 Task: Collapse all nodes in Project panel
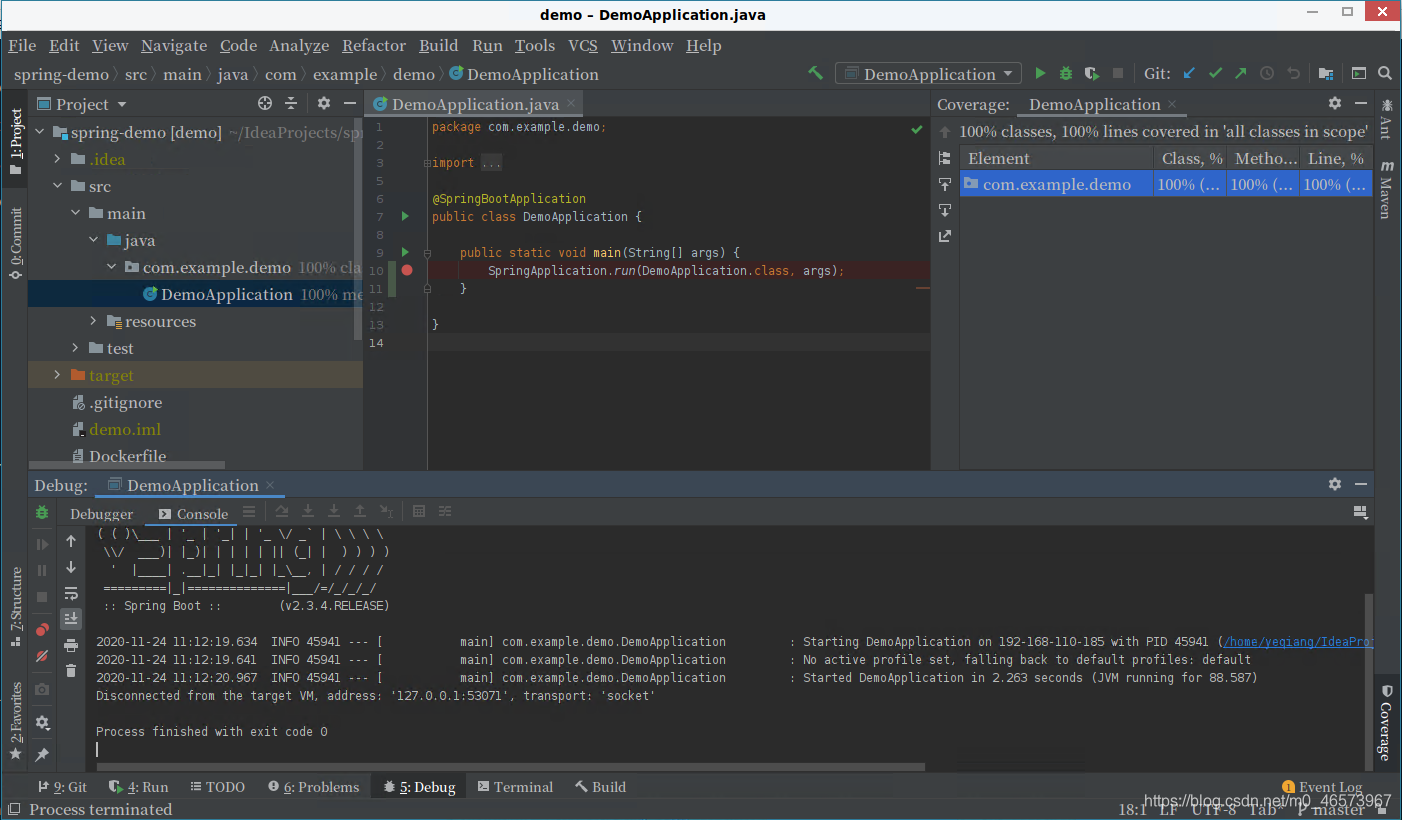tap(291, 103)
